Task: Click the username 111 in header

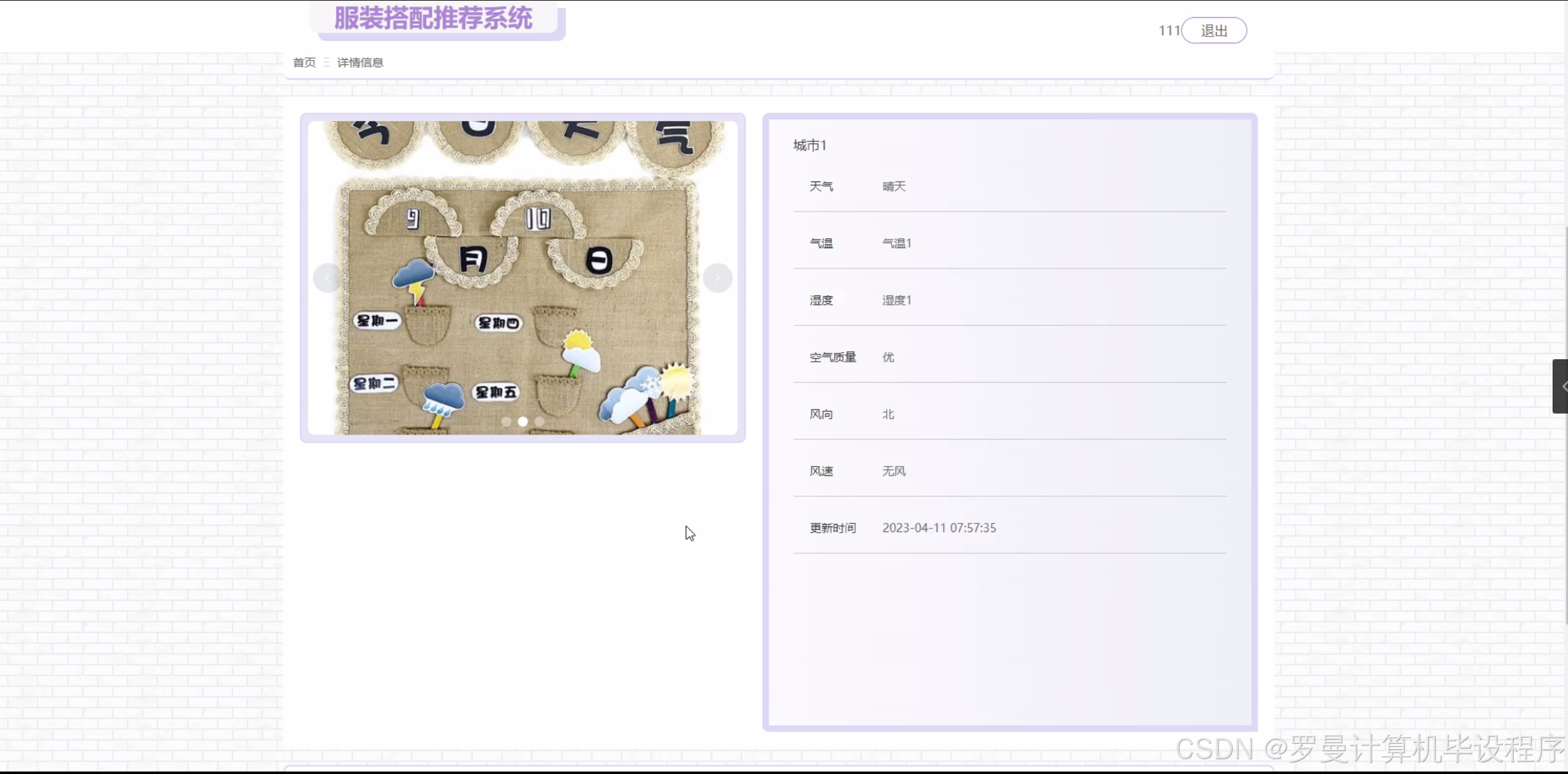Action: 1168,31
